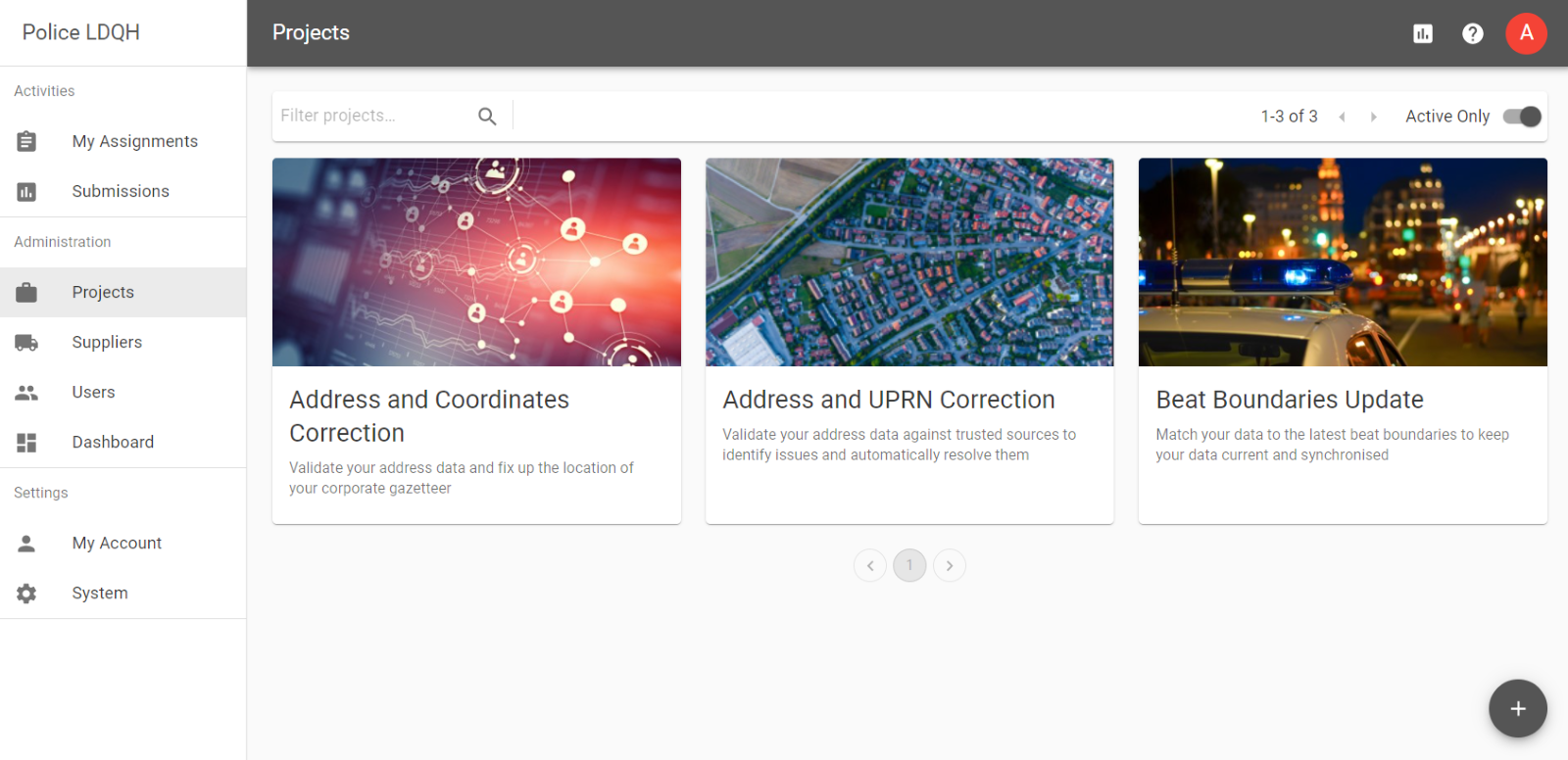
Task: Click the Active Only label
Action: coord(1447,117)
